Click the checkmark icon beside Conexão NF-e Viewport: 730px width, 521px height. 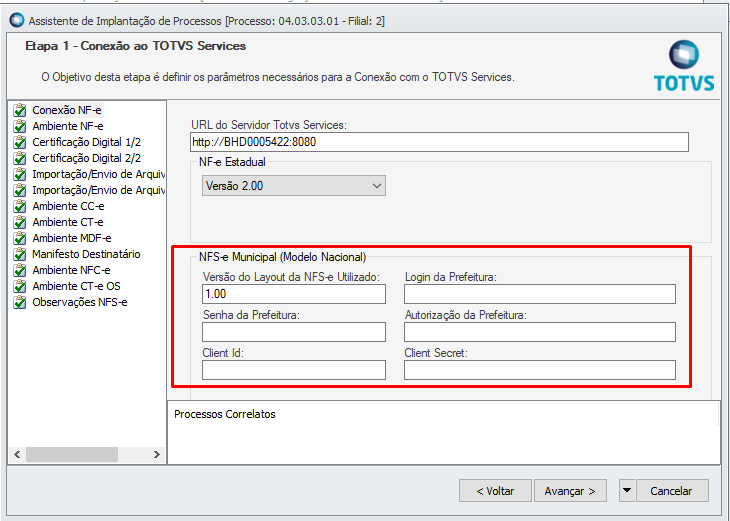pos(20,110)
